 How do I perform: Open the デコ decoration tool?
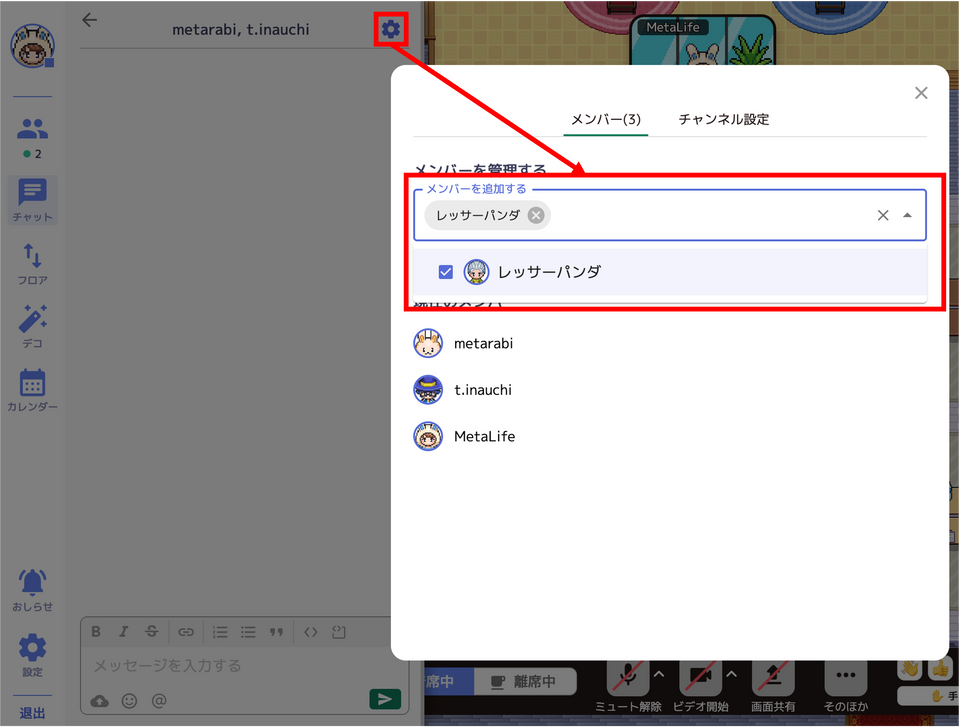coord(32,327)
